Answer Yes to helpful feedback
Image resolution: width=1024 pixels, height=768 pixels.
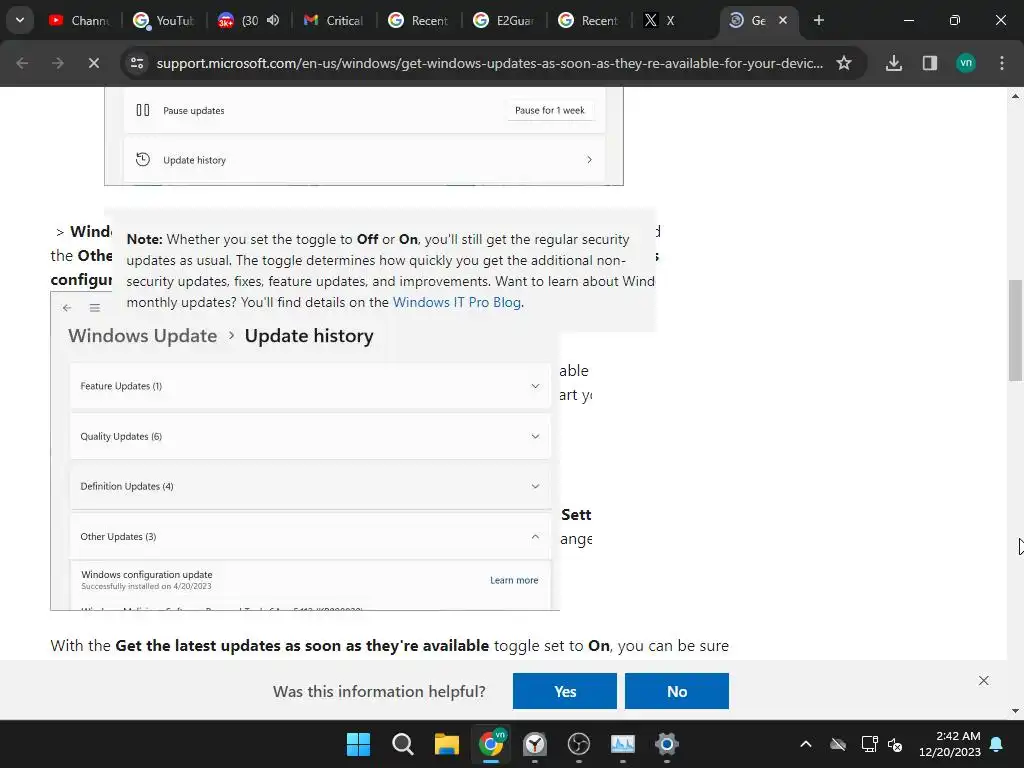pyautogui.click(x=564, y=691)
